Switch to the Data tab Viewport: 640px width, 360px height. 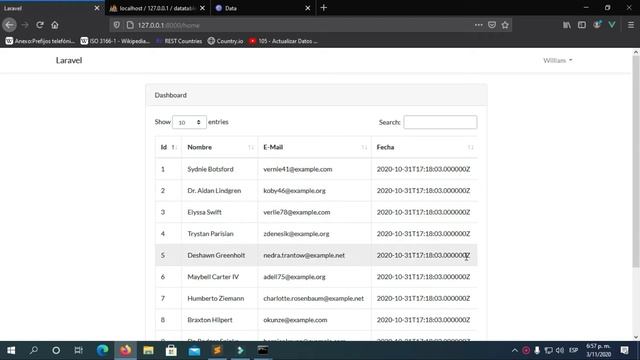(x=263, y=8)
